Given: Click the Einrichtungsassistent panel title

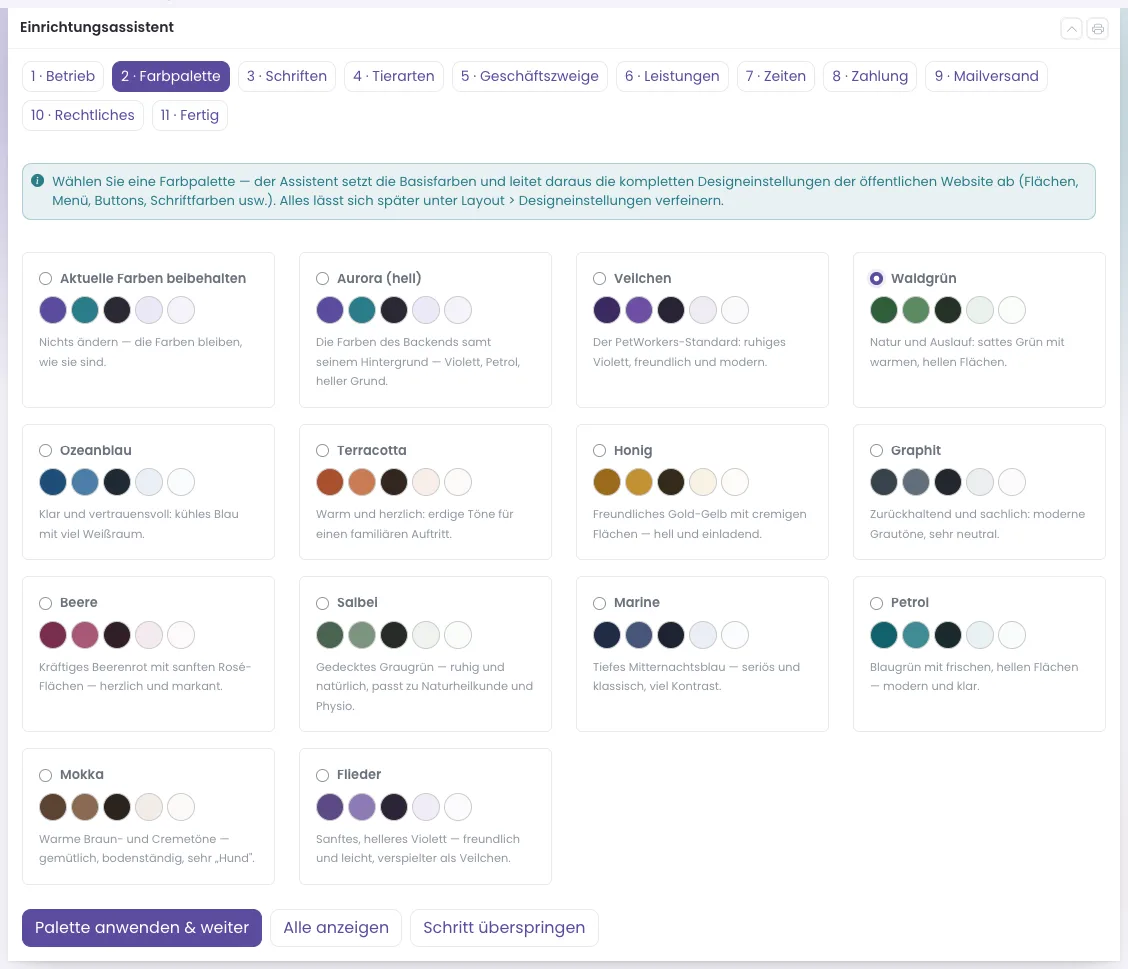Looking at the screenshot, I should pos(97,27).
